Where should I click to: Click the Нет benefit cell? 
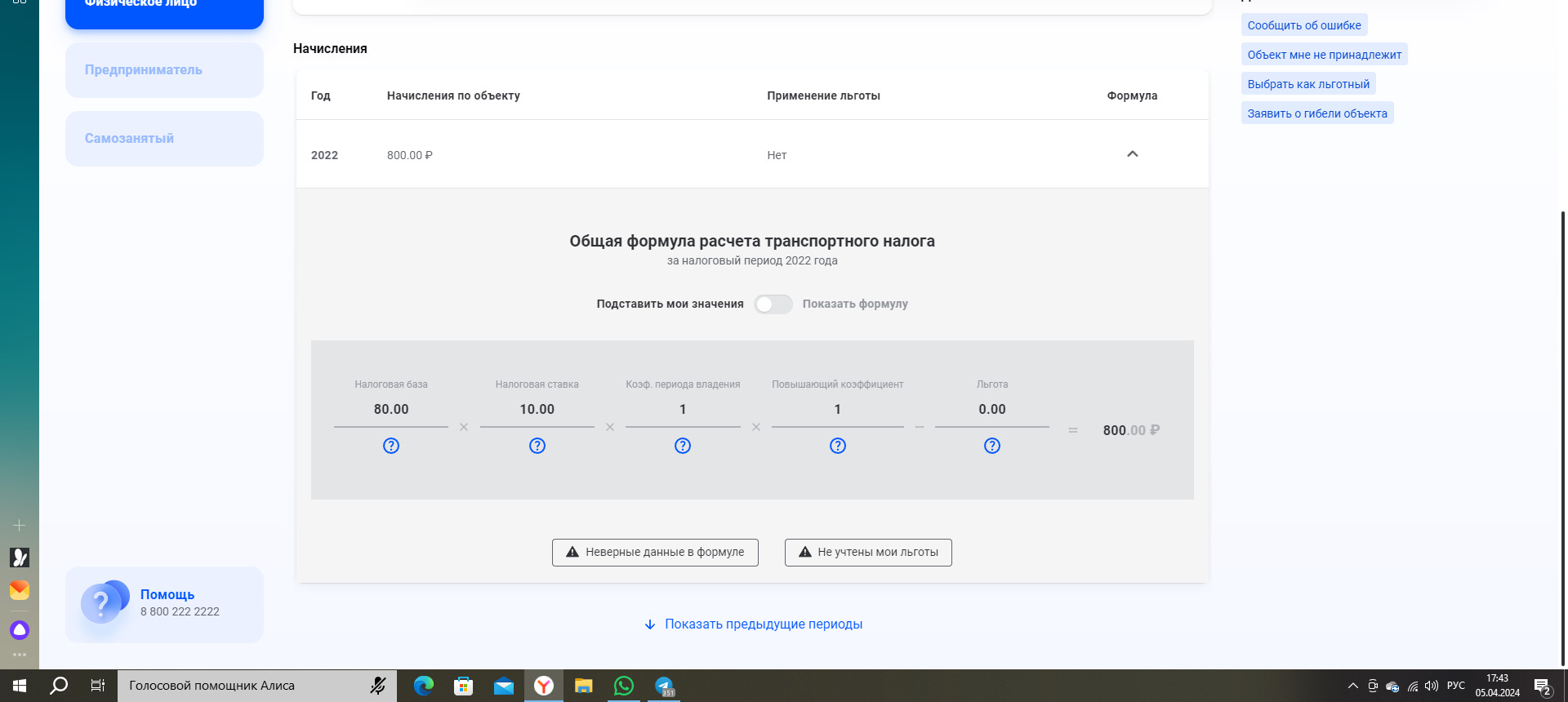coord(777,155)
